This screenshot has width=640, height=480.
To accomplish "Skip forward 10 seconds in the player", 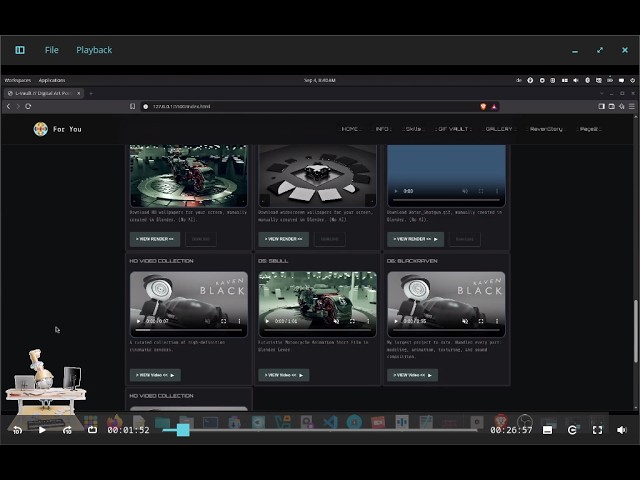I will [67, 430].
